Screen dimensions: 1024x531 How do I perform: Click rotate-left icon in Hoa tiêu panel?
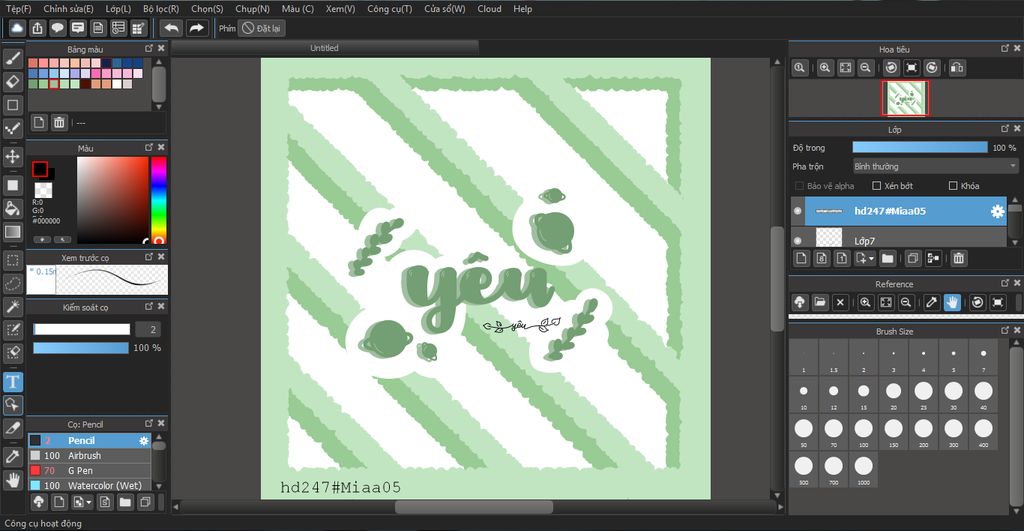coord(891,67)
